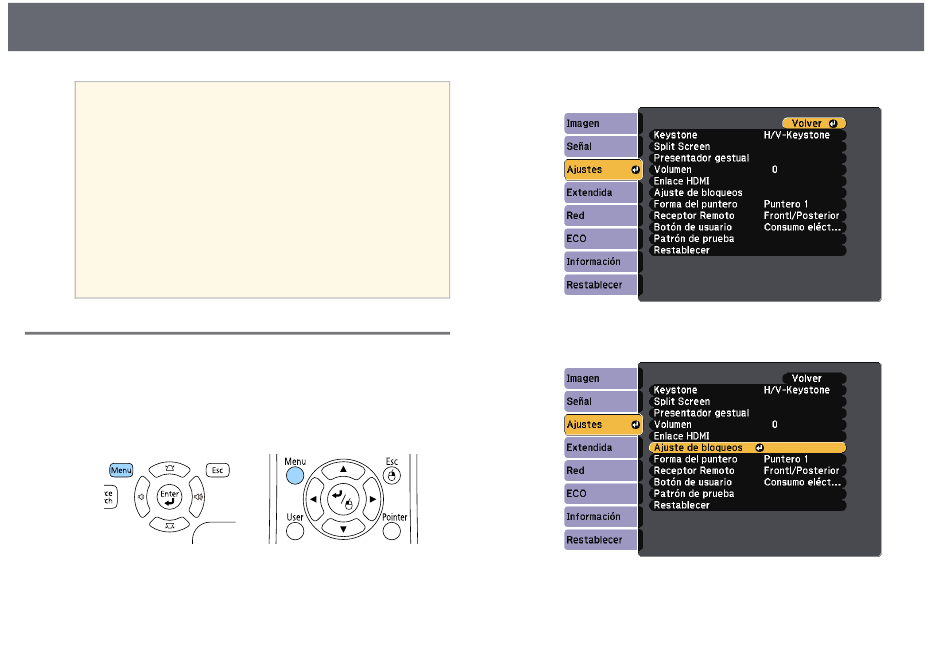Click the up arrow on remote directional pad
The width and height of the screenshot is (950, 659).
tap(344, 469)
